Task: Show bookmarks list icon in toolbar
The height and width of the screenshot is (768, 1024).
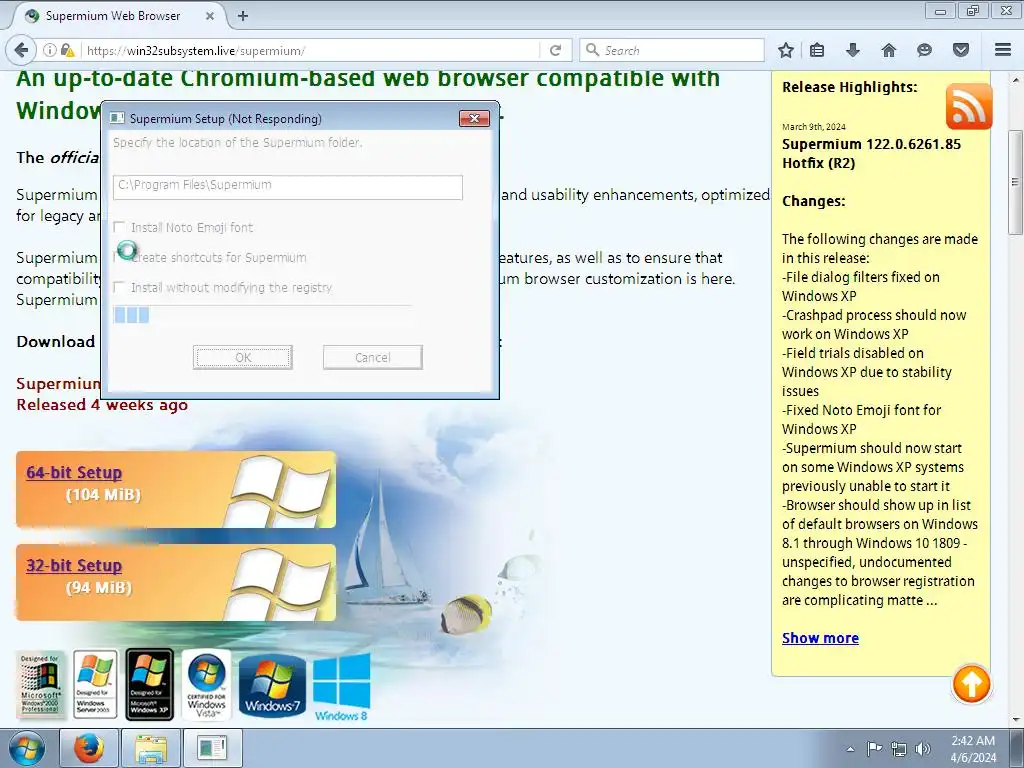Action: pyautogui.click(x=817, y=50)
